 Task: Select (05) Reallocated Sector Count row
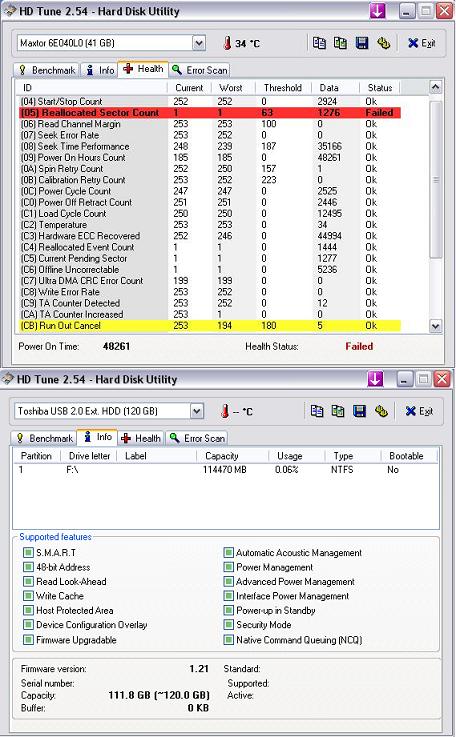coord(210,112)
